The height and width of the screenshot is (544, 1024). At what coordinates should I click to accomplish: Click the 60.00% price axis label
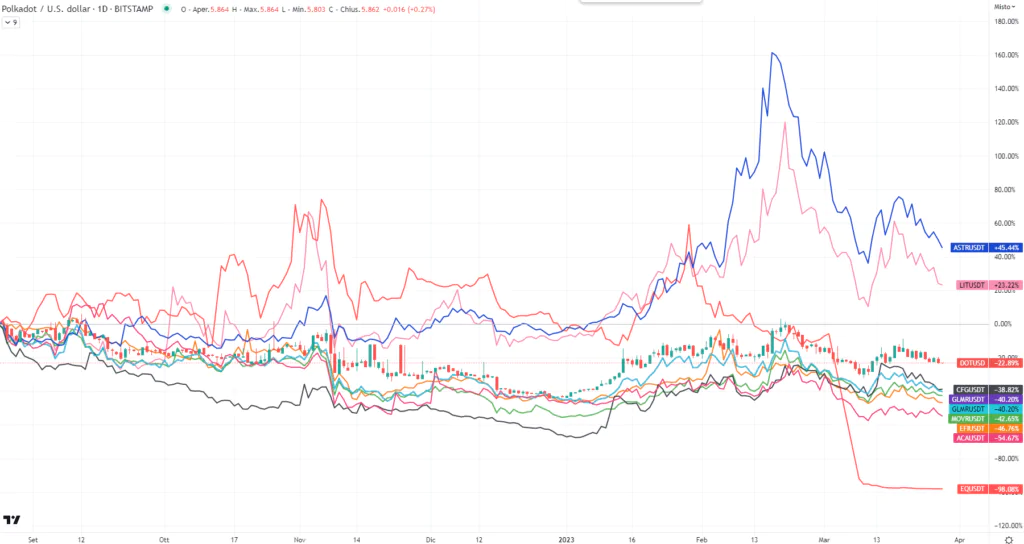pos(1006,223)
